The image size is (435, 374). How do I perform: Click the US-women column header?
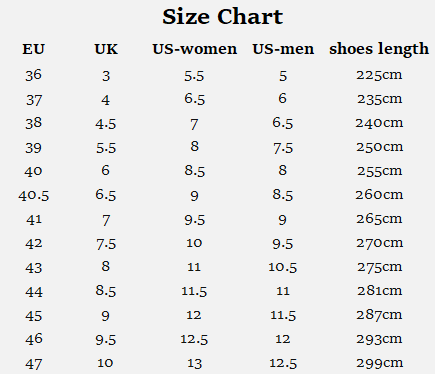pyautogui.click(x=195, y=49)
